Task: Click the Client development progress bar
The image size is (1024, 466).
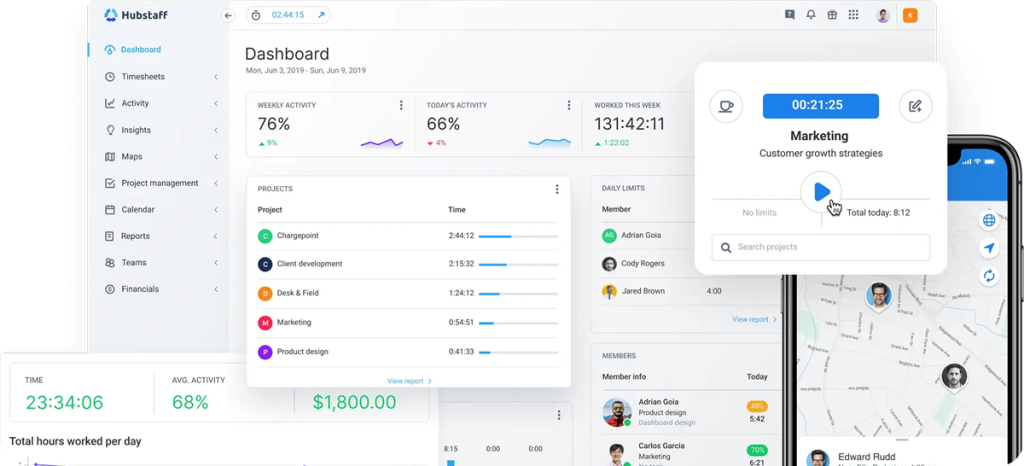Action: pyautogui.click(x=519, y=265)
